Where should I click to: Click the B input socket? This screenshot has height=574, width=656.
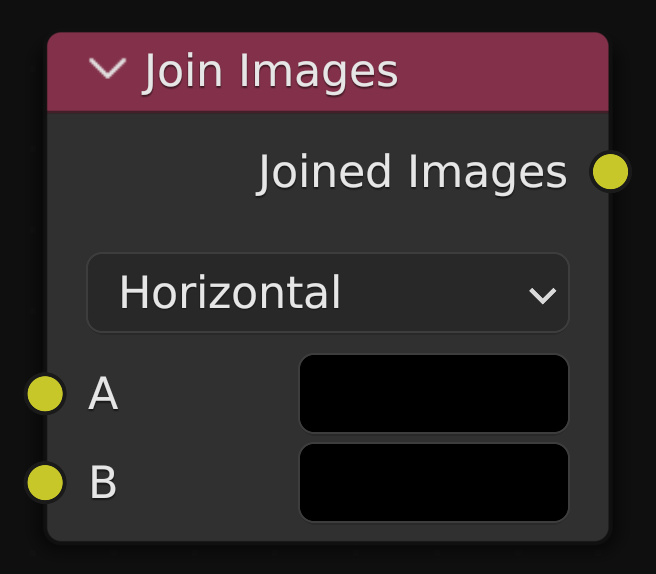(46, 483)
